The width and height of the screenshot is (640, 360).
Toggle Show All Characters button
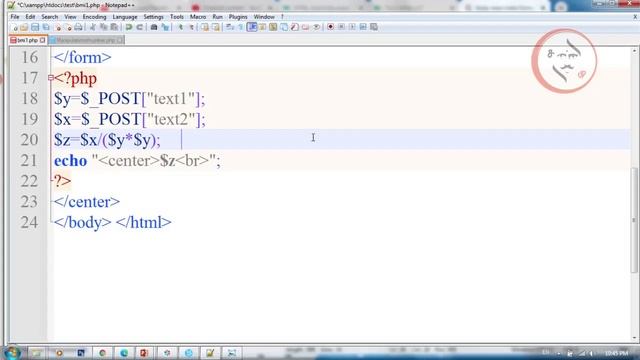[x=241, y=27]
